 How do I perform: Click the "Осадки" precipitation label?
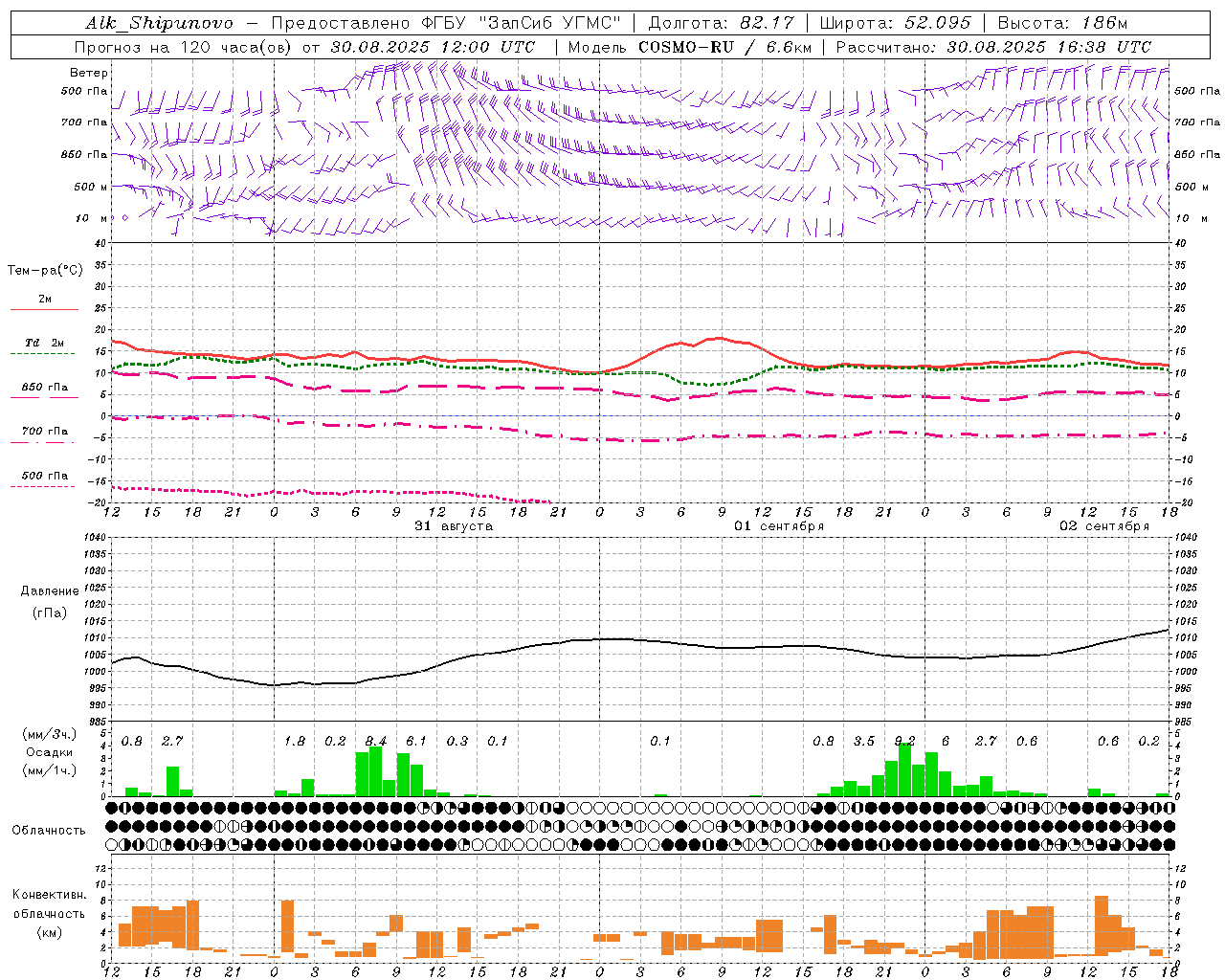48,752
